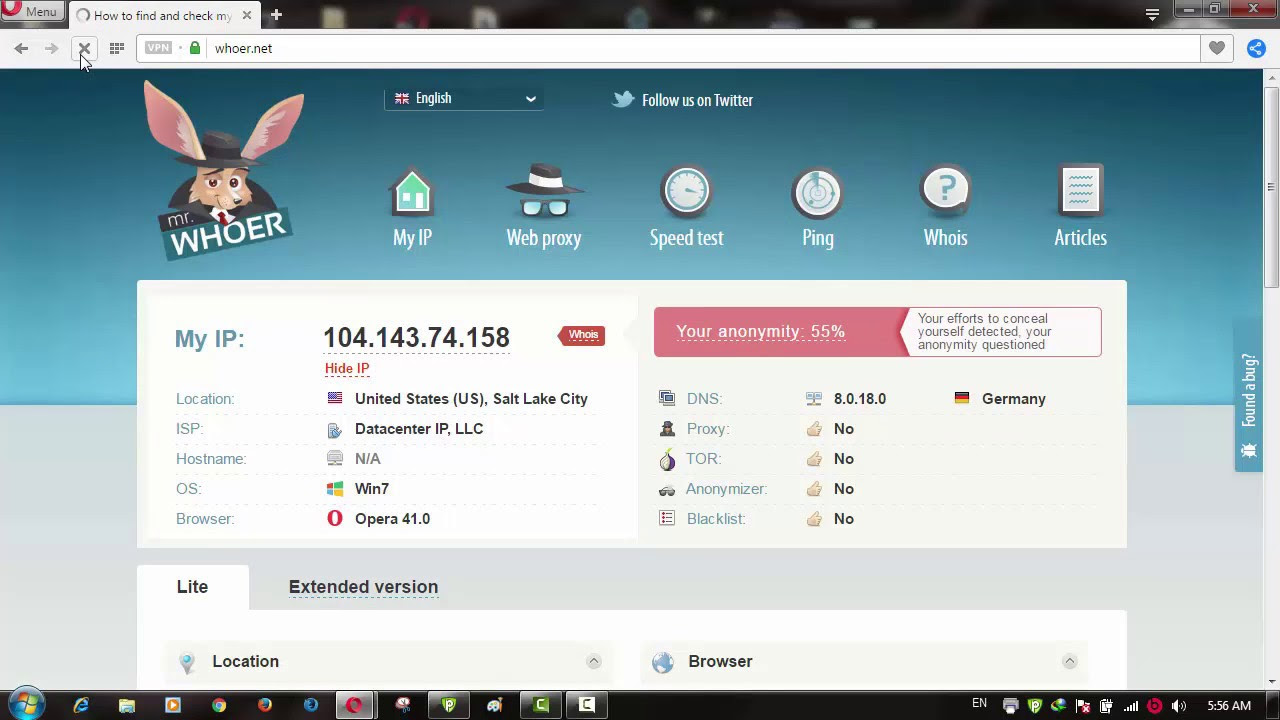Click the Beats audio tray icon

1155,706
